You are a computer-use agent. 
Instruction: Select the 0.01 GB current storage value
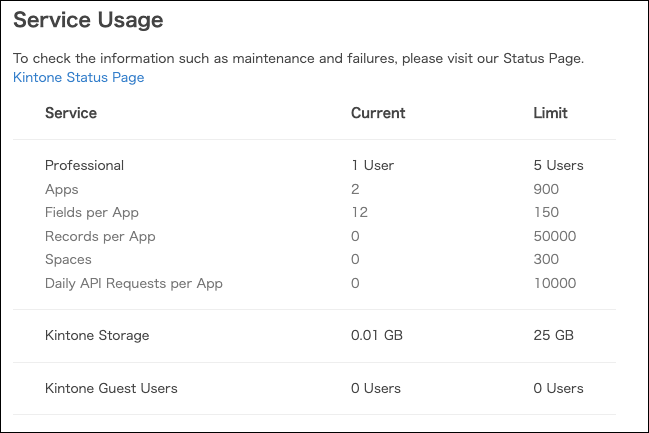coord(378,335)
